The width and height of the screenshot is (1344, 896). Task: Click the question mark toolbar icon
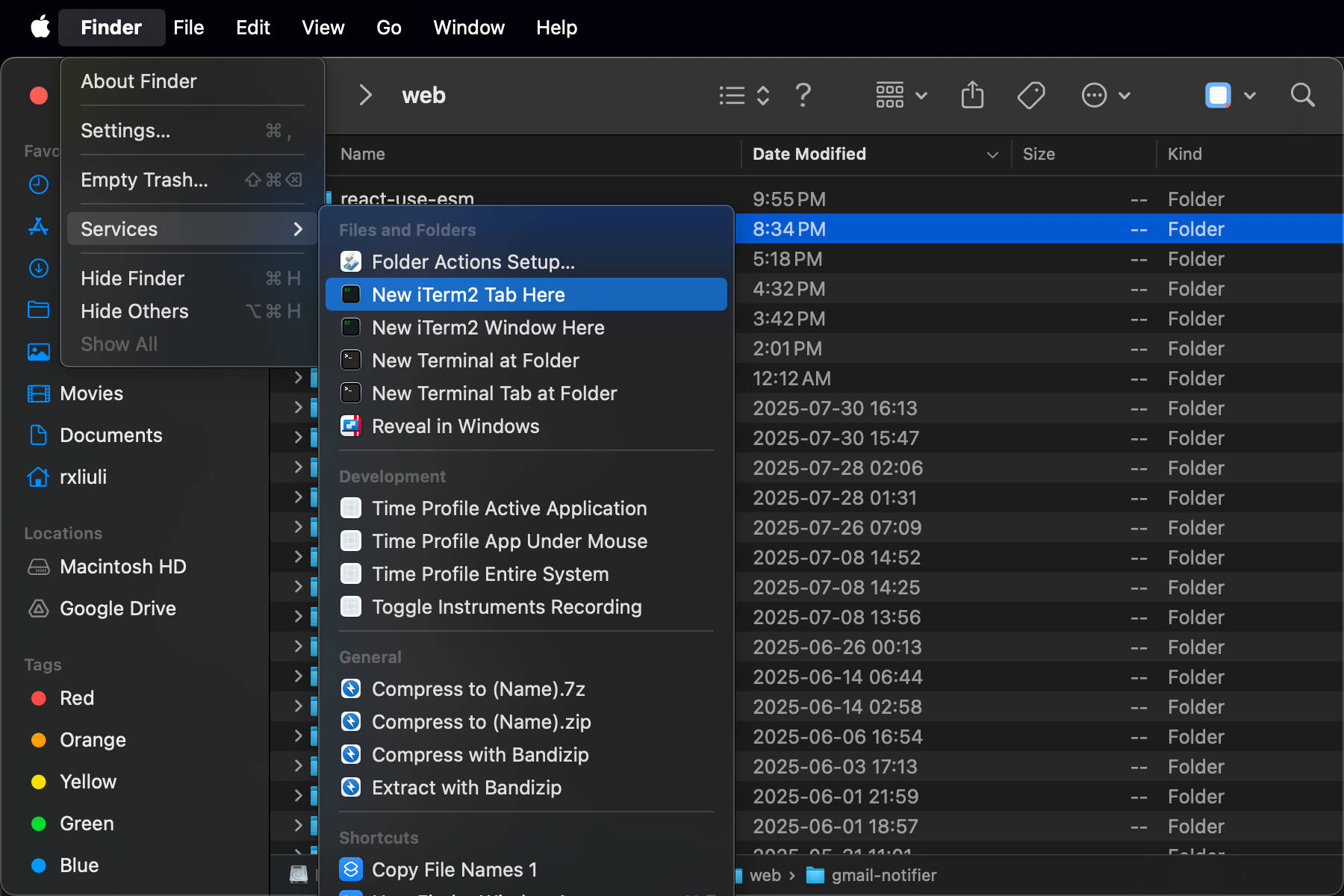tap(803, 96)
